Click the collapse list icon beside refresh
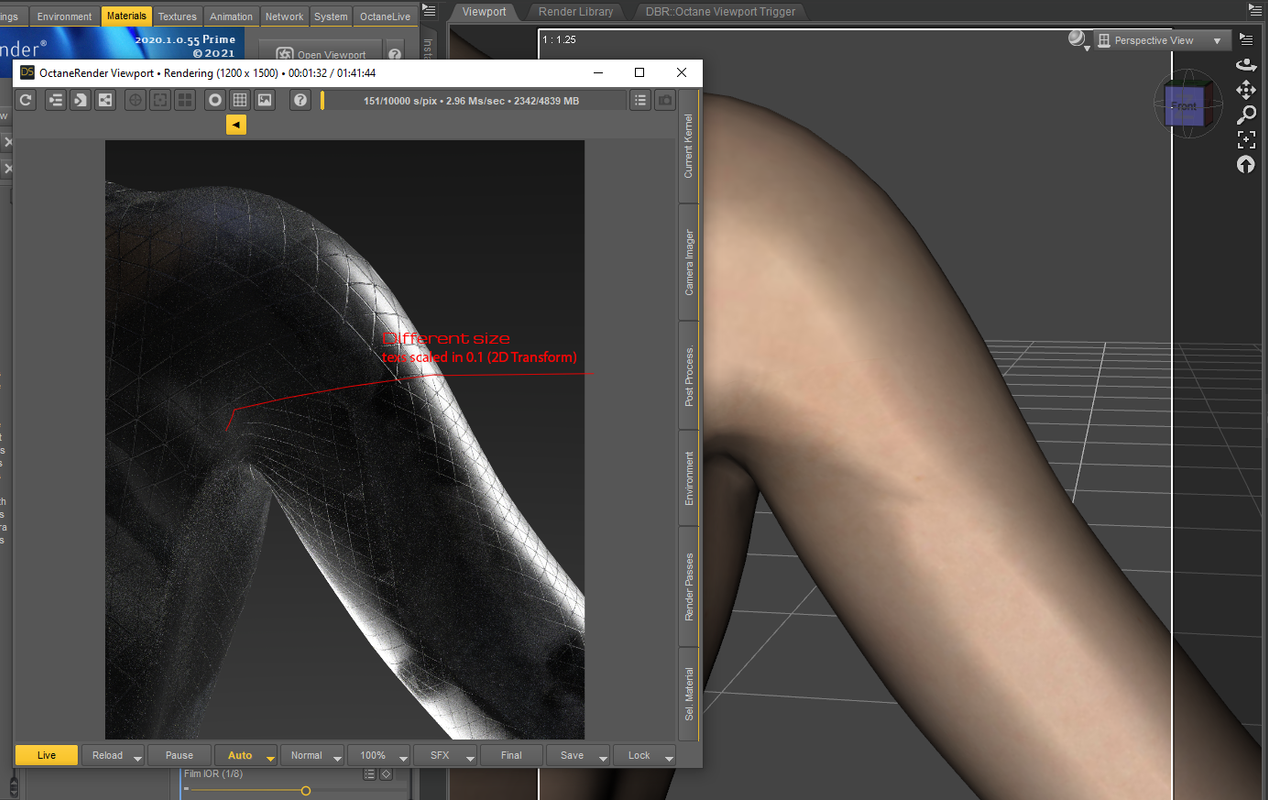The image size is (1268, 800). click(x=54, y=100)
